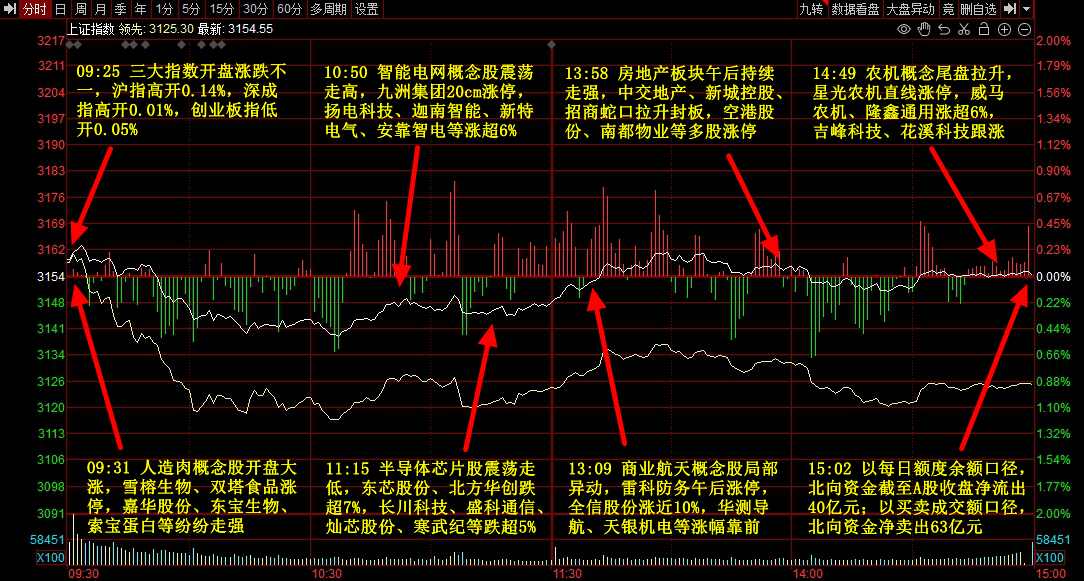1084x581 pixels.
Task: Click the undo arrow icon
Action: (x=946, y=30)
